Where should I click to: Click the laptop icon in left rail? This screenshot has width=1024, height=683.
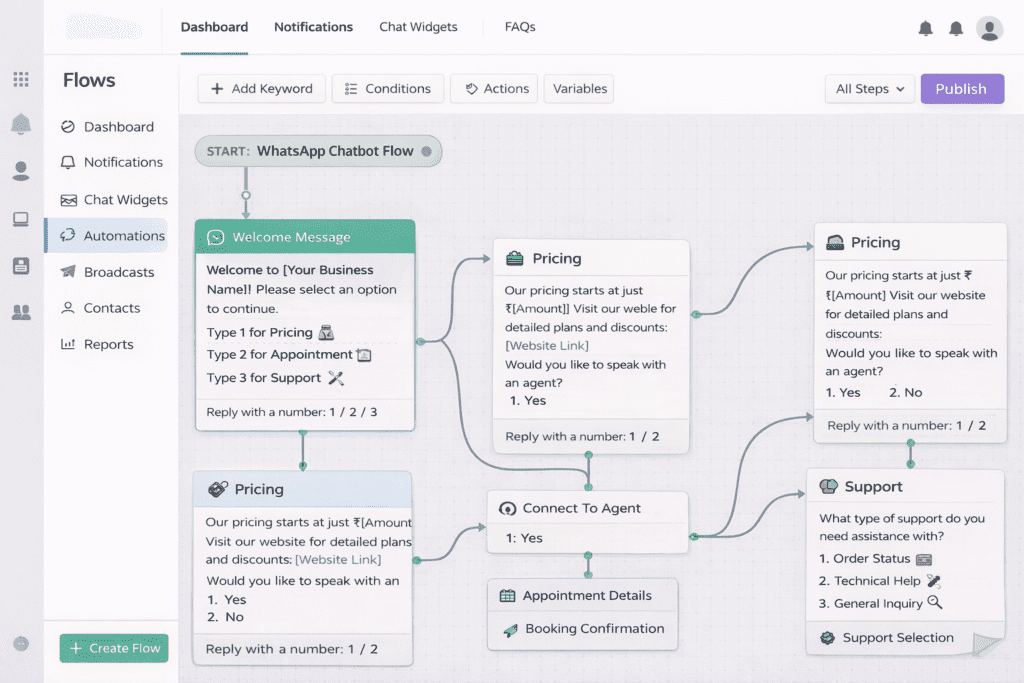(21, 219)
